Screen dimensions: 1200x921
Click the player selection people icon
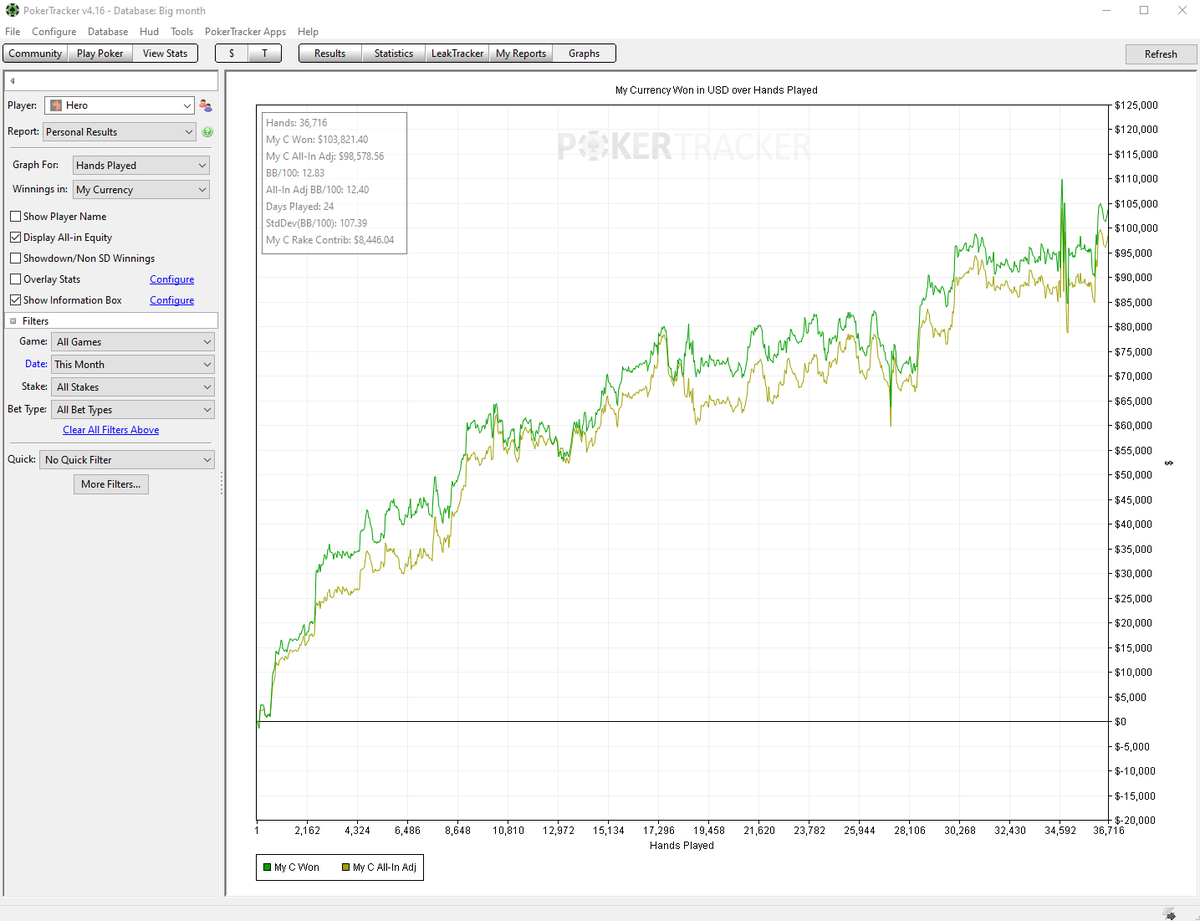click(x=206, y=105)
